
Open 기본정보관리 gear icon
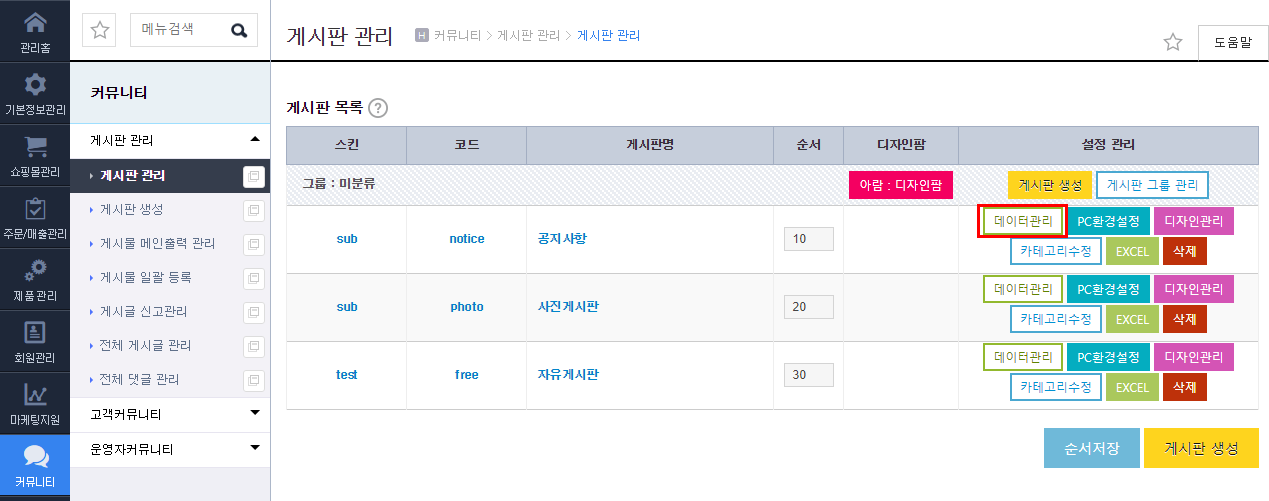35,84
